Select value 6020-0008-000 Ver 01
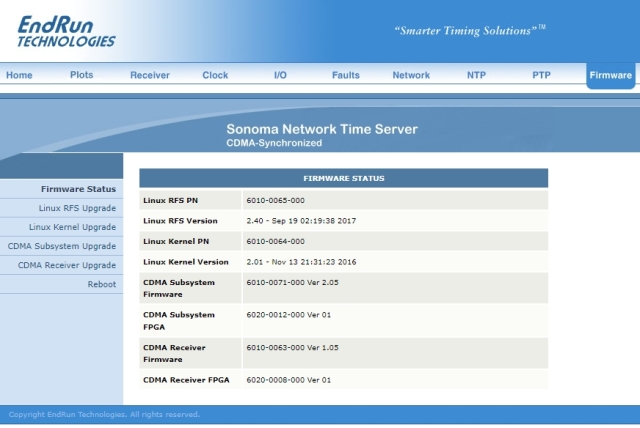The width and height of the screenshot is (640, 428). (x=289, y=380)
